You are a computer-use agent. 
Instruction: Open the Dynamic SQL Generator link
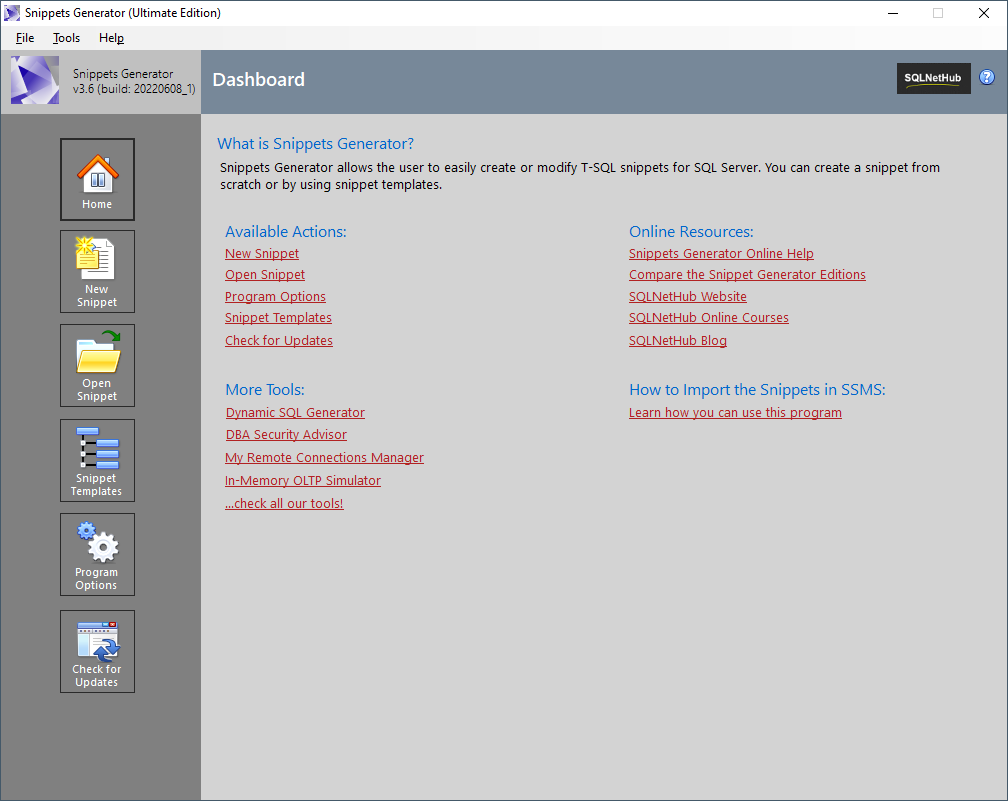[295, 413]
